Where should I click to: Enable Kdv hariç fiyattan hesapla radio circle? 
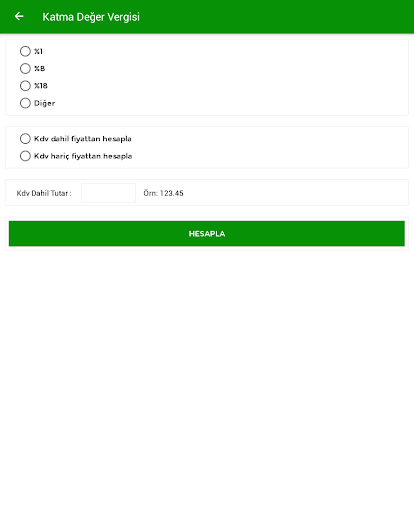(x=25, y=156)
